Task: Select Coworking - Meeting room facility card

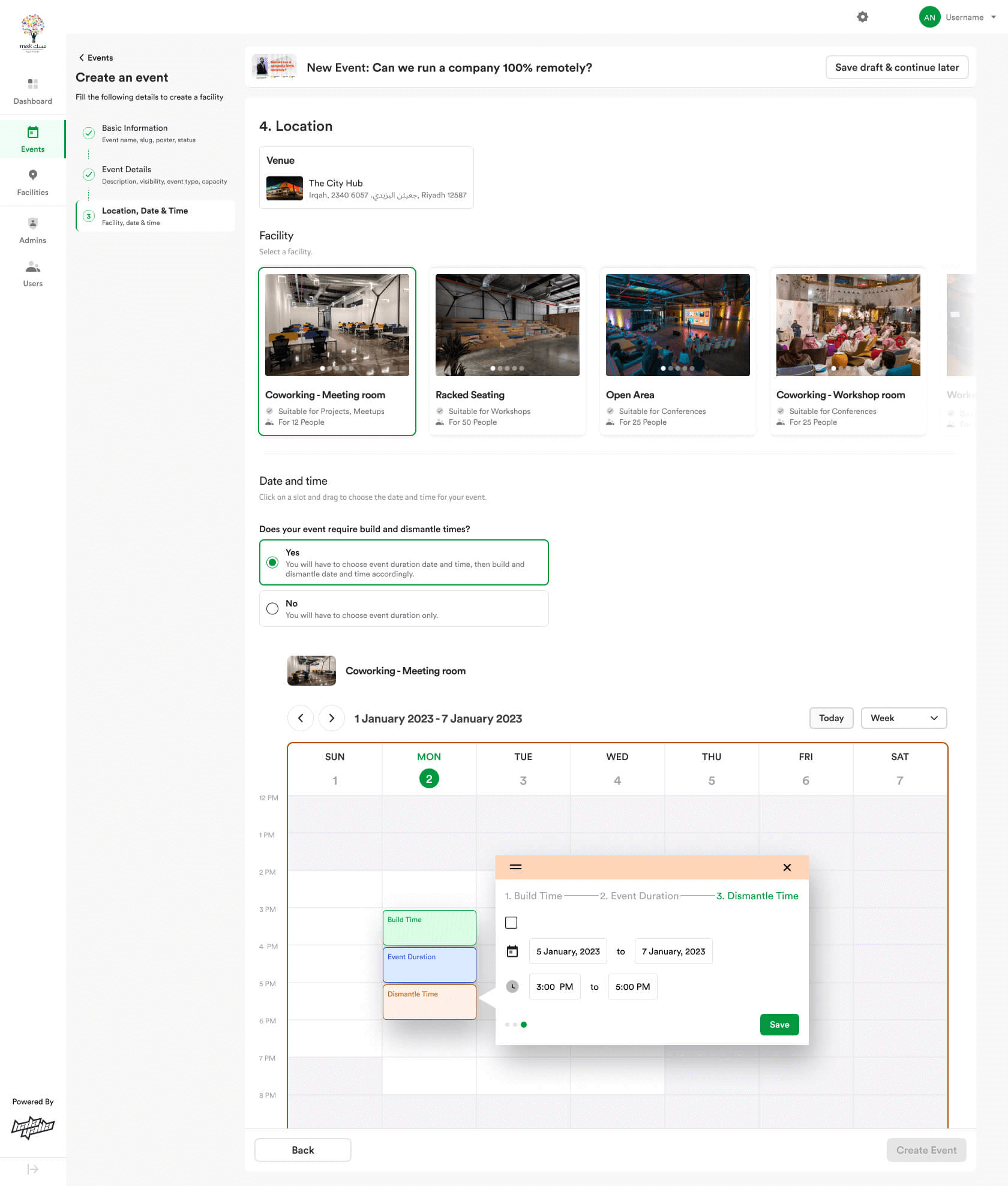Action: [x=337, y=352]
